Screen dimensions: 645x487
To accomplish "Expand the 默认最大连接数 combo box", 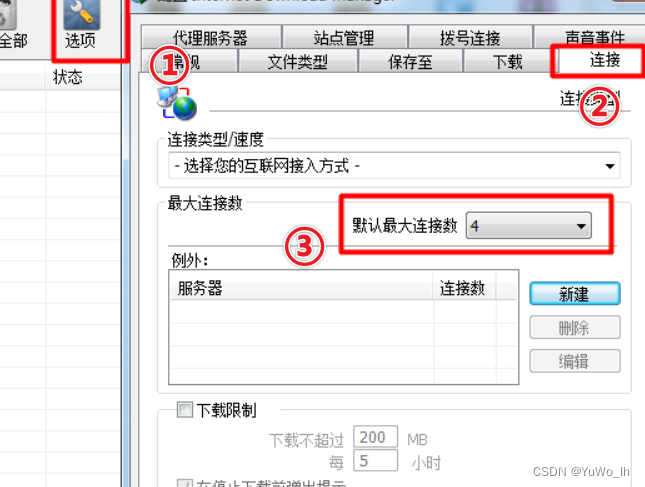I will (529, 225).
